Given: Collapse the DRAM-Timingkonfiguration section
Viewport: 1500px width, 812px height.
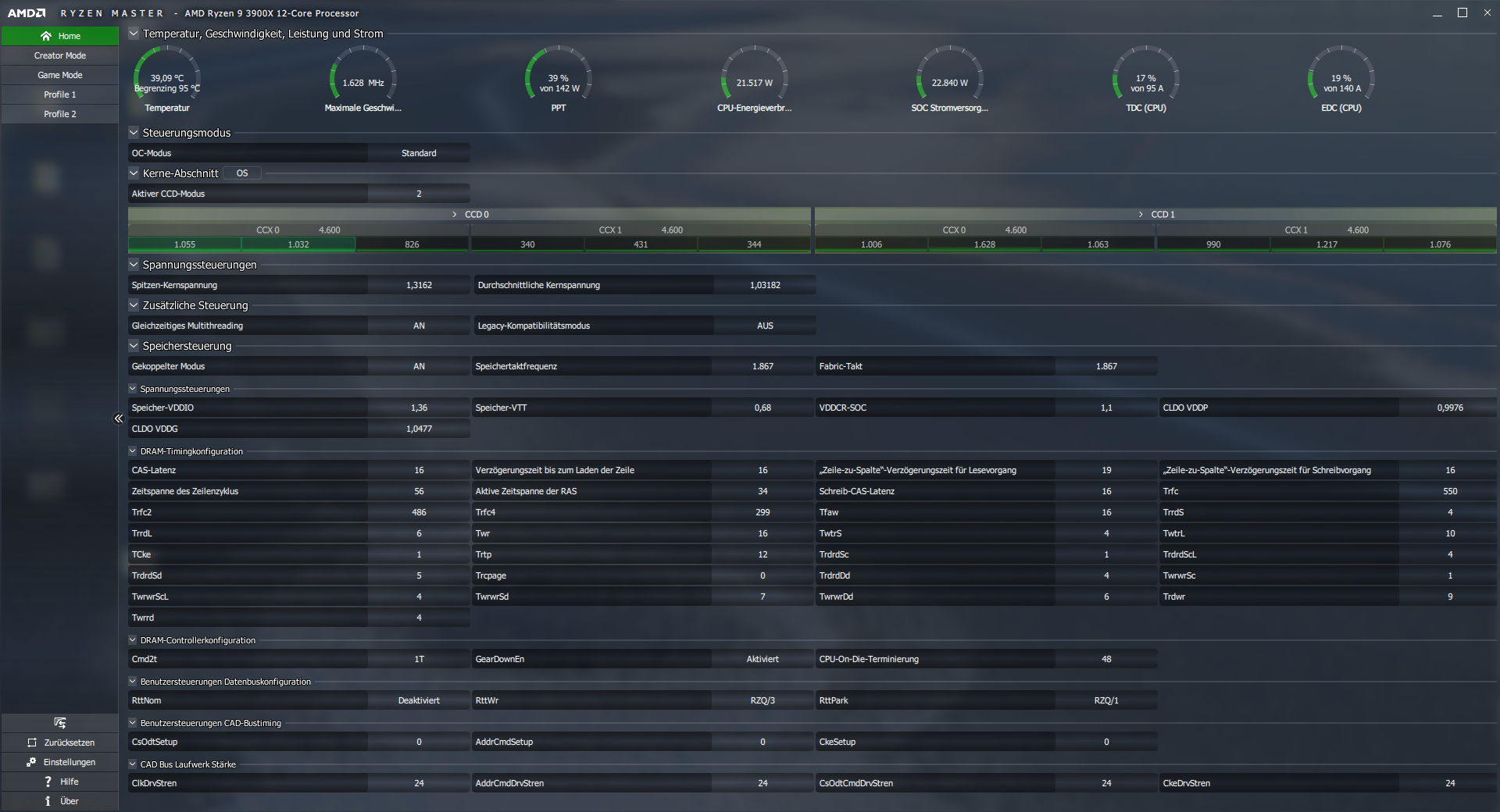Looking at the screenshot, I should pos(133,451).
